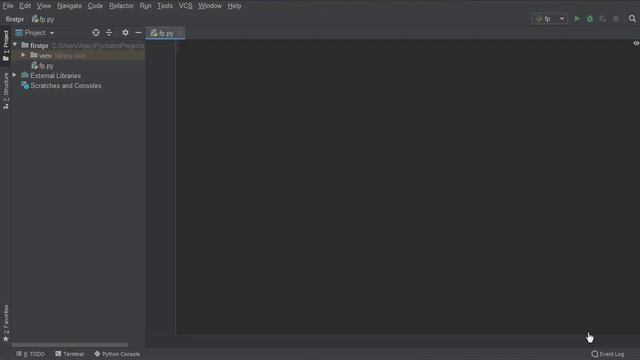Viewport: 640px width, 360px height.
Task: Select Scratches and Consoles item
Action: coord(62,86)
